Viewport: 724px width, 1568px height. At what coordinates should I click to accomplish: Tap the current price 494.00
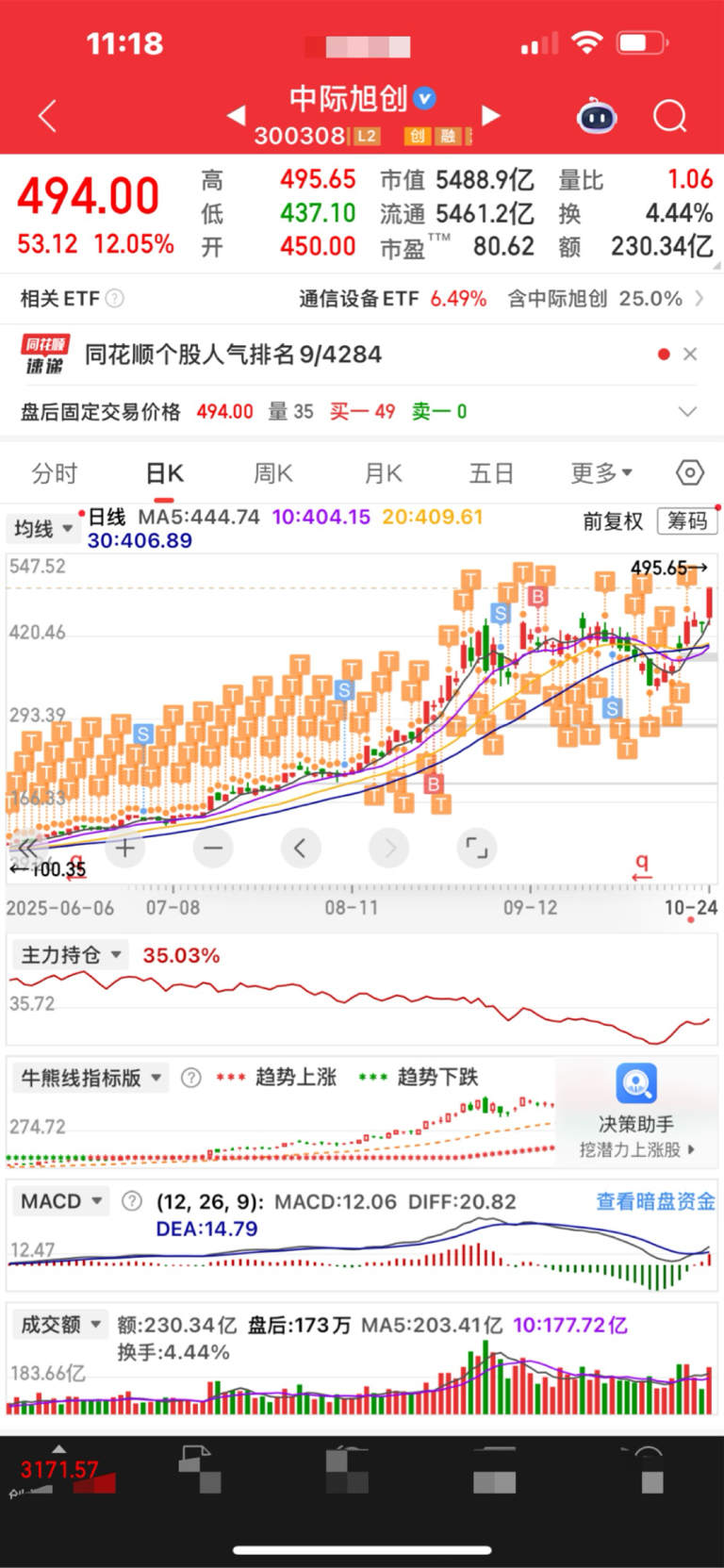[x=89, y=196]
